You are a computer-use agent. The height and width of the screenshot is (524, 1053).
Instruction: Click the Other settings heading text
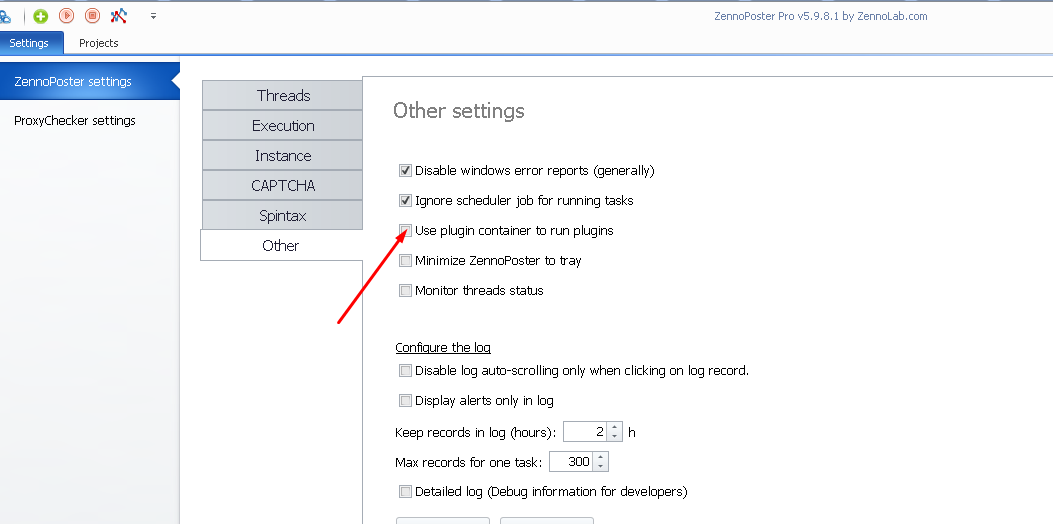coord(459,110)
